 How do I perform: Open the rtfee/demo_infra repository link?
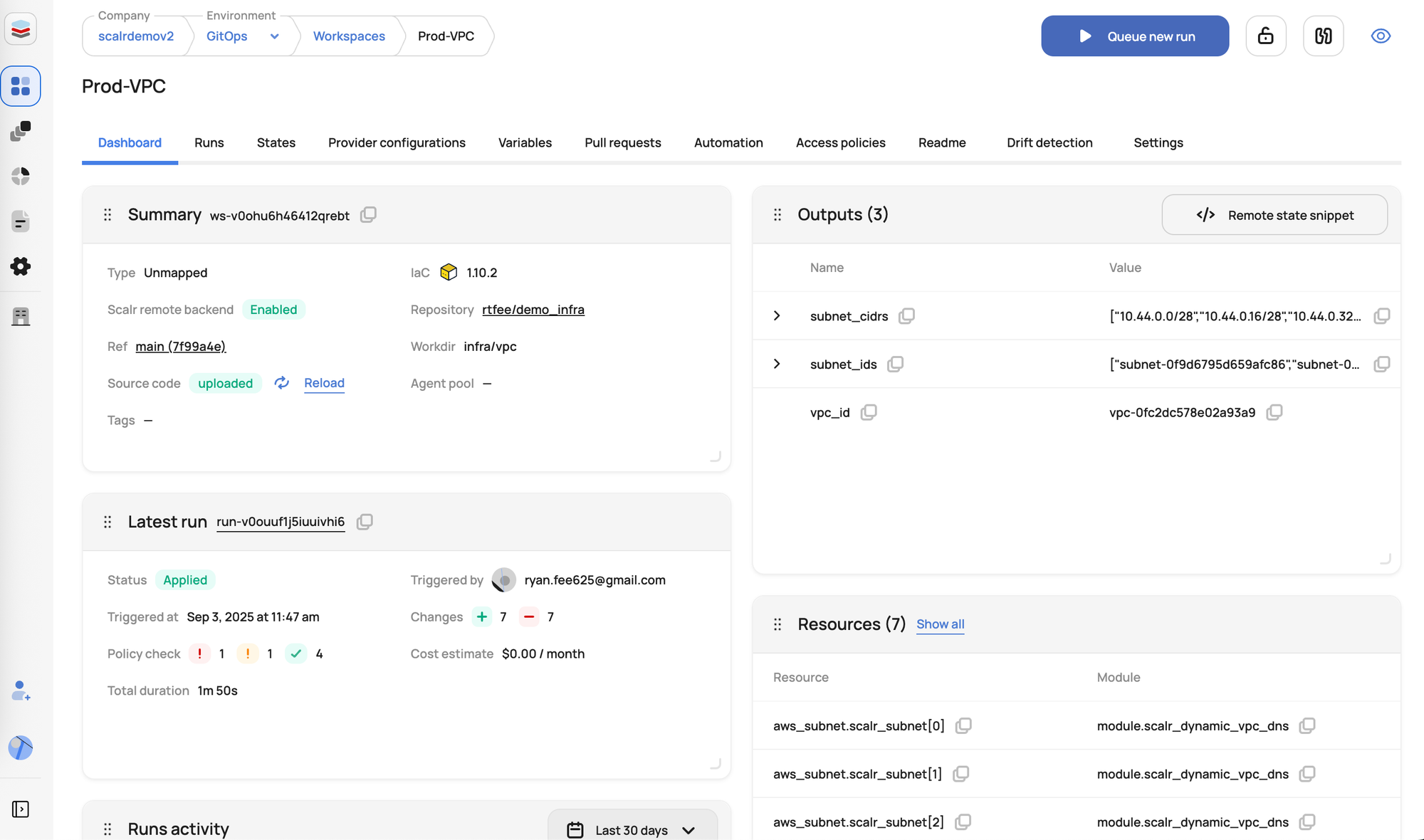(x=533, y=310)
